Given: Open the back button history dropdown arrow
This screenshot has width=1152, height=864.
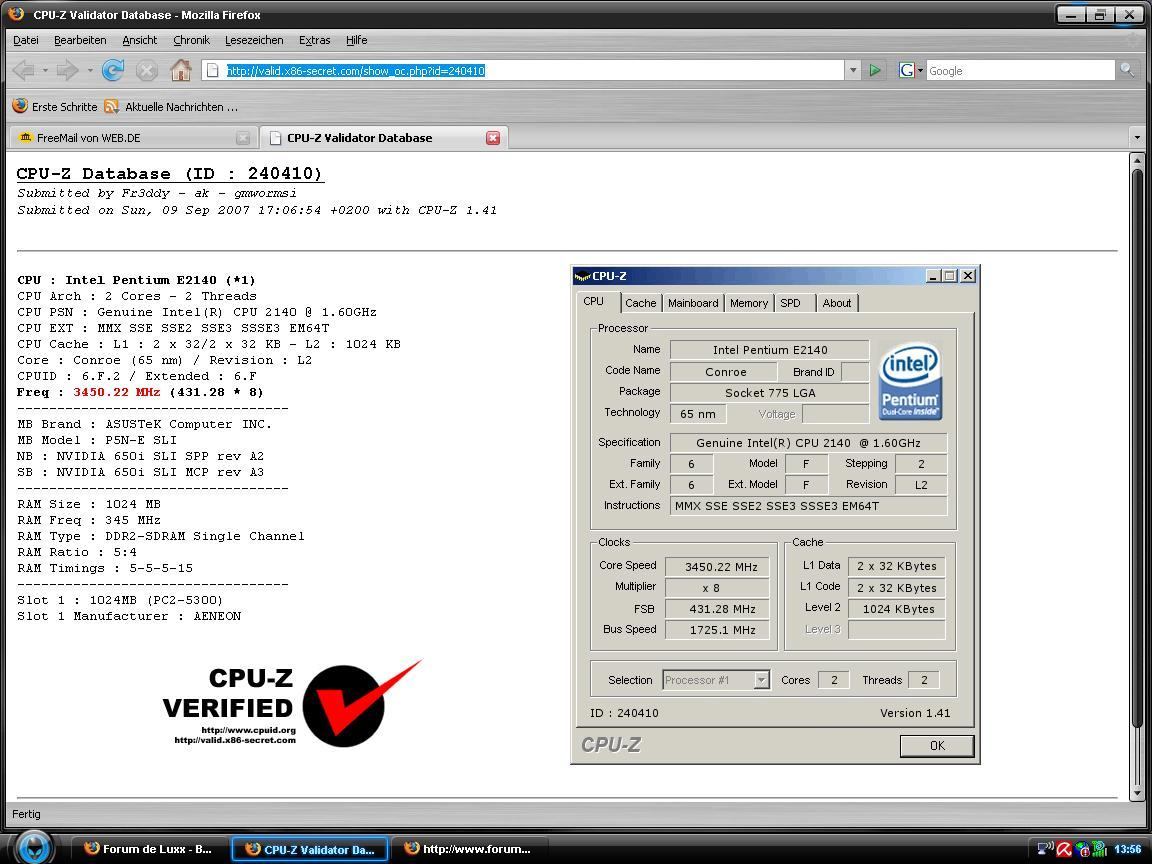Looking at the screenshot, I should click(45, 71).
